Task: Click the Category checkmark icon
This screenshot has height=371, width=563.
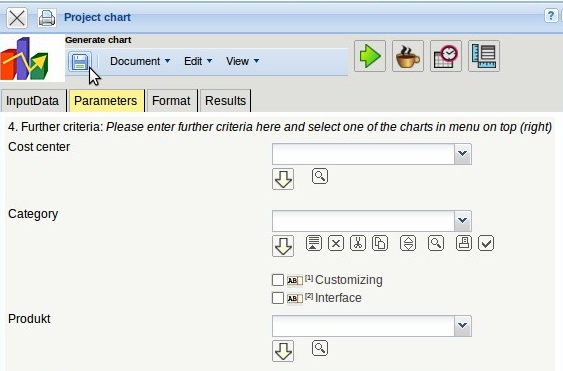Action: click(x=486, y=243)
